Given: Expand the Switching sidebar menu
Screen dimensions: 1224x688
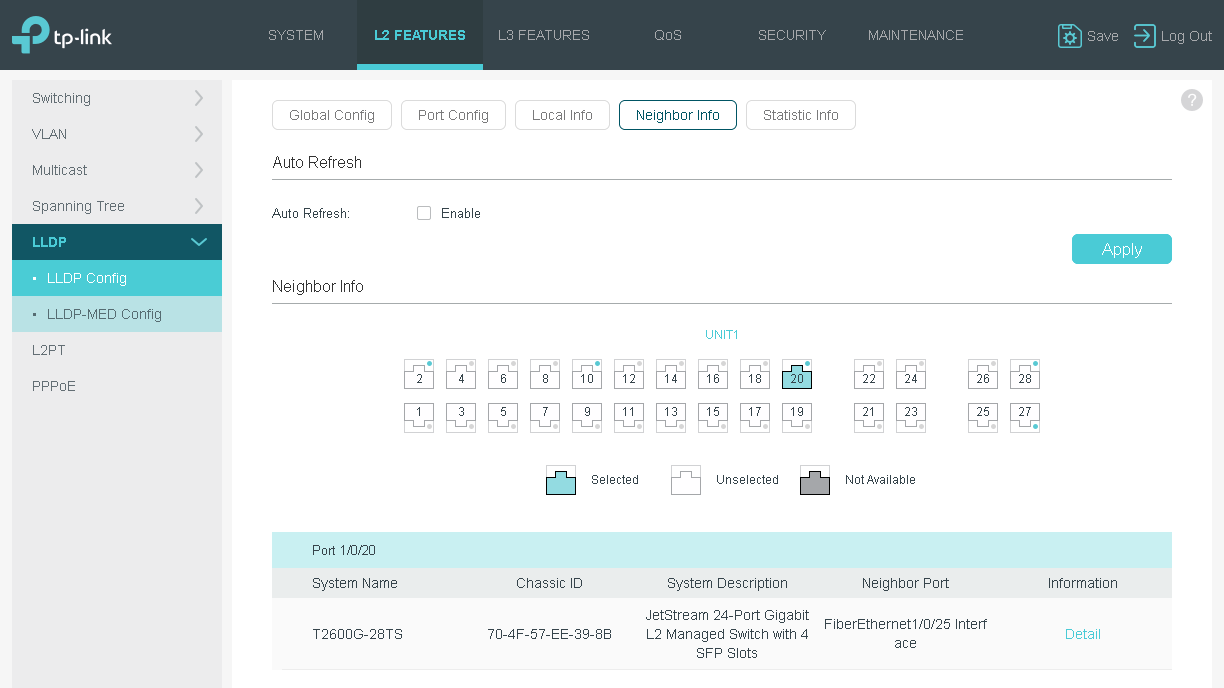Looking at the screenshot, I should pos(117,98).
